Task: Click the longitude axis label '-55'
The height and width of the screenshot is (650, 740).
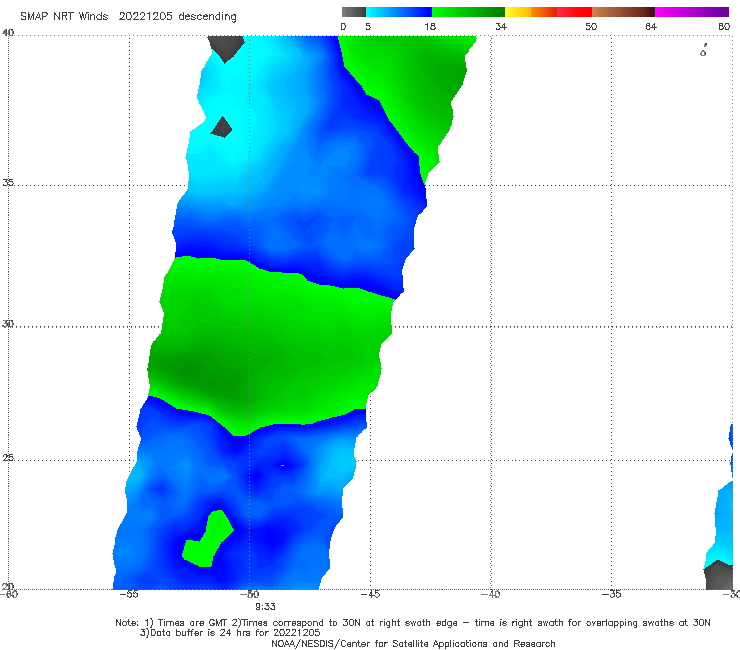Action: tap(129, 594)
